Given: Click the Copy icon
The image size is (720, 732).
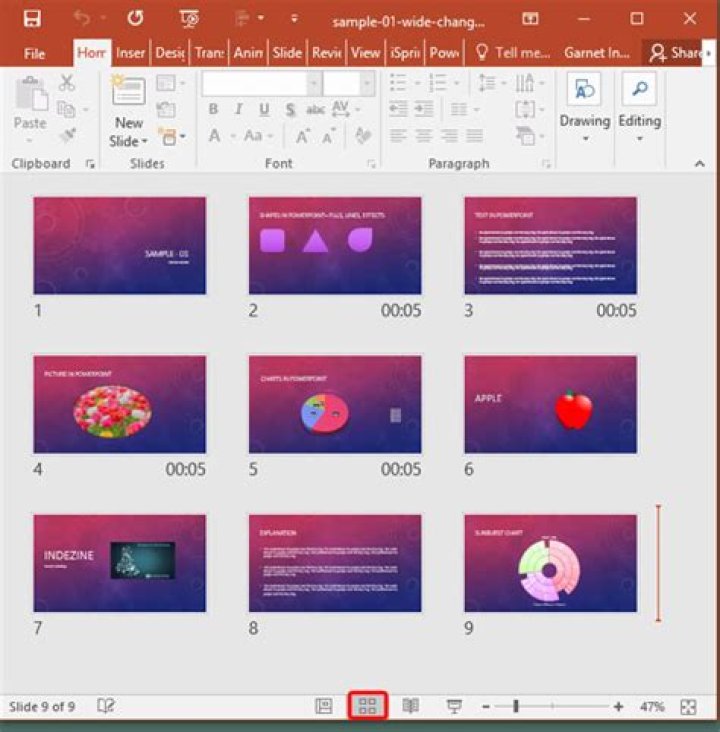Looking at the screenshot, I should click(66, 110).
